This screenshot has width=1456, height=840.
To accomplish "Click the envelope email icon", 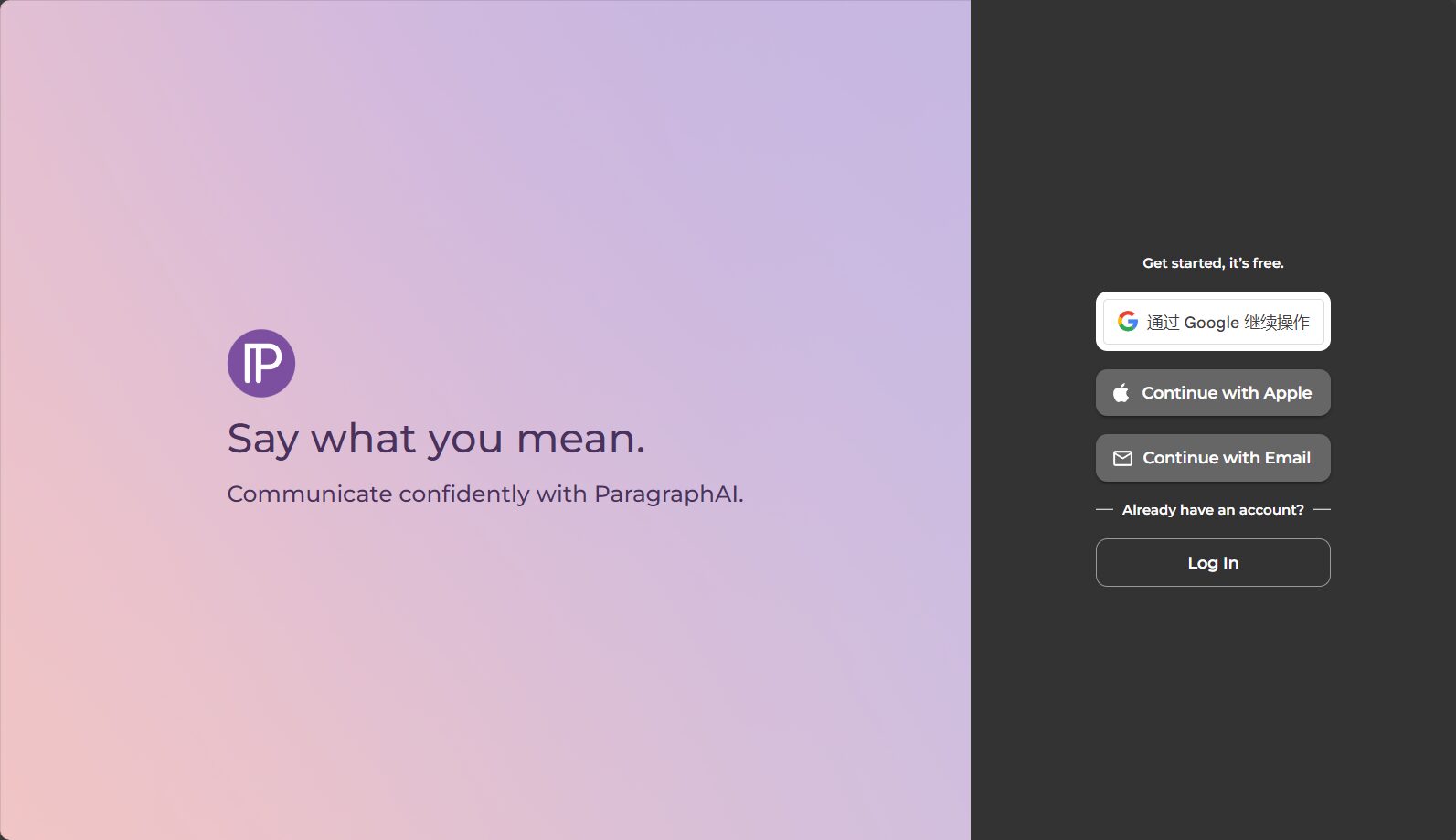I will 1122,458.
